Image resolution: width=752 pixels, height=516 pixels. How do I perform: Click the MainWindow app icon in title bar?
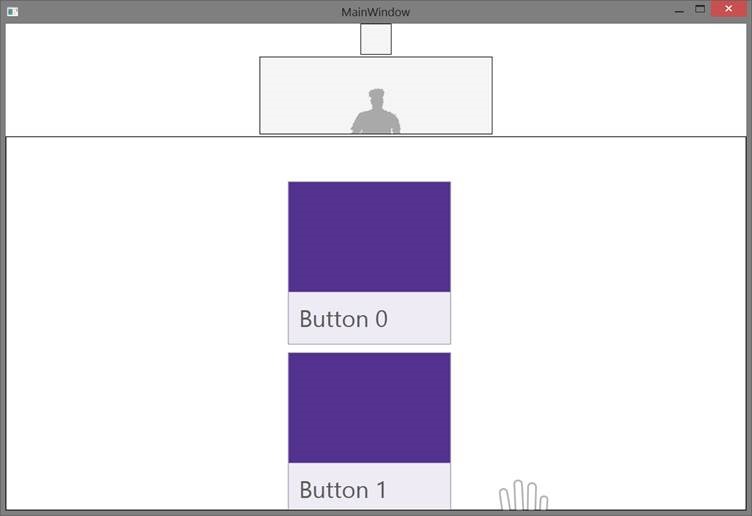pos(12,11)
